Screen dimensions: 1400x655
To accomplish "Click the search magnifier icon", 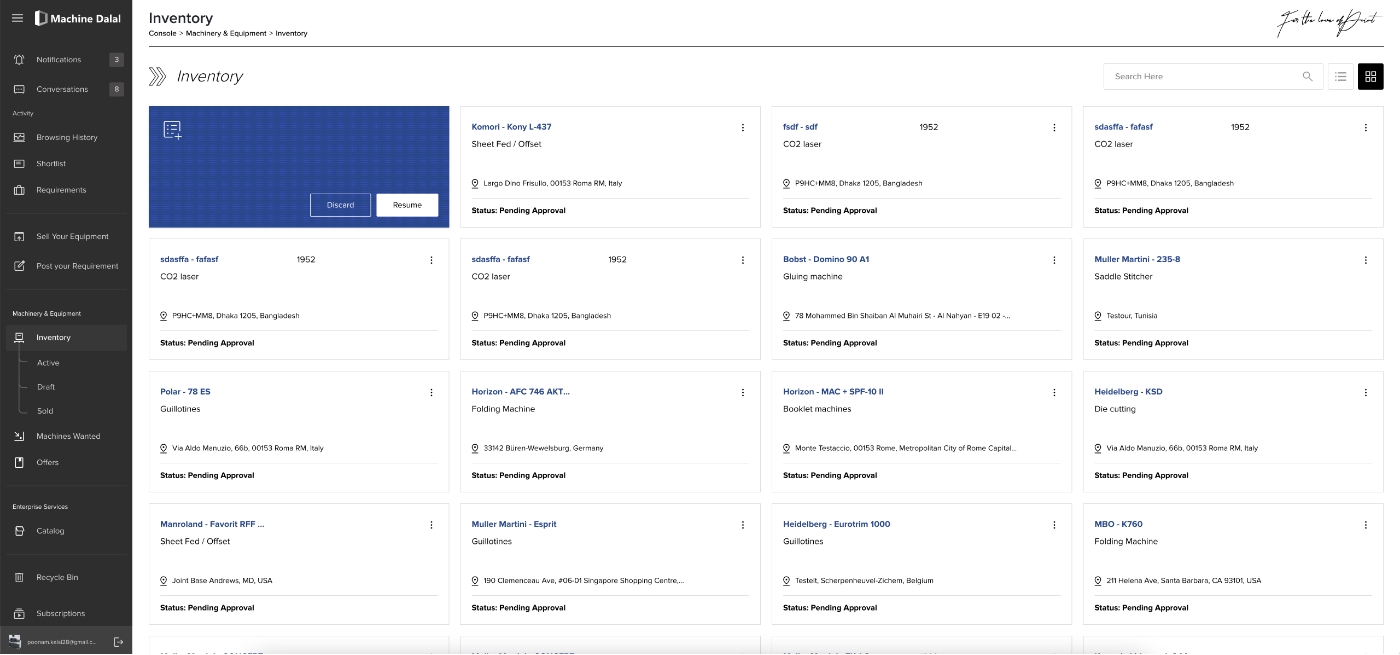I will [x=1307, y=76].
